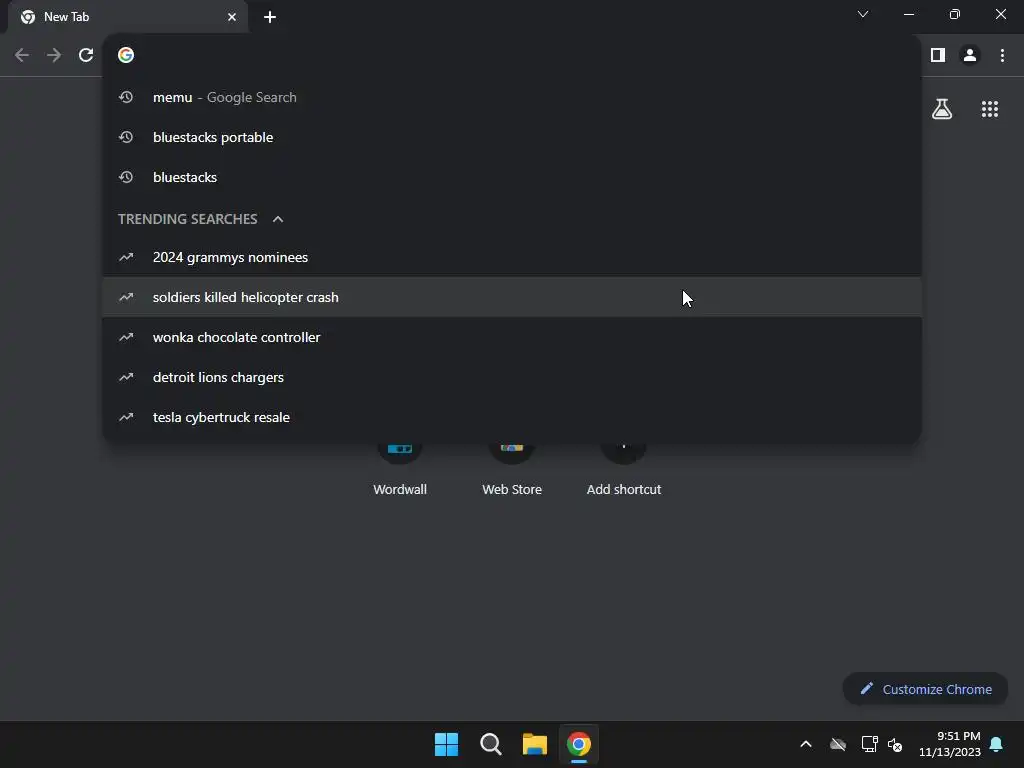The width and height of the screenshot is (1024, 768).
Task: Select 'bluestacks portable' suggestion
Action: pyautogui.click(x=512, y=137)
